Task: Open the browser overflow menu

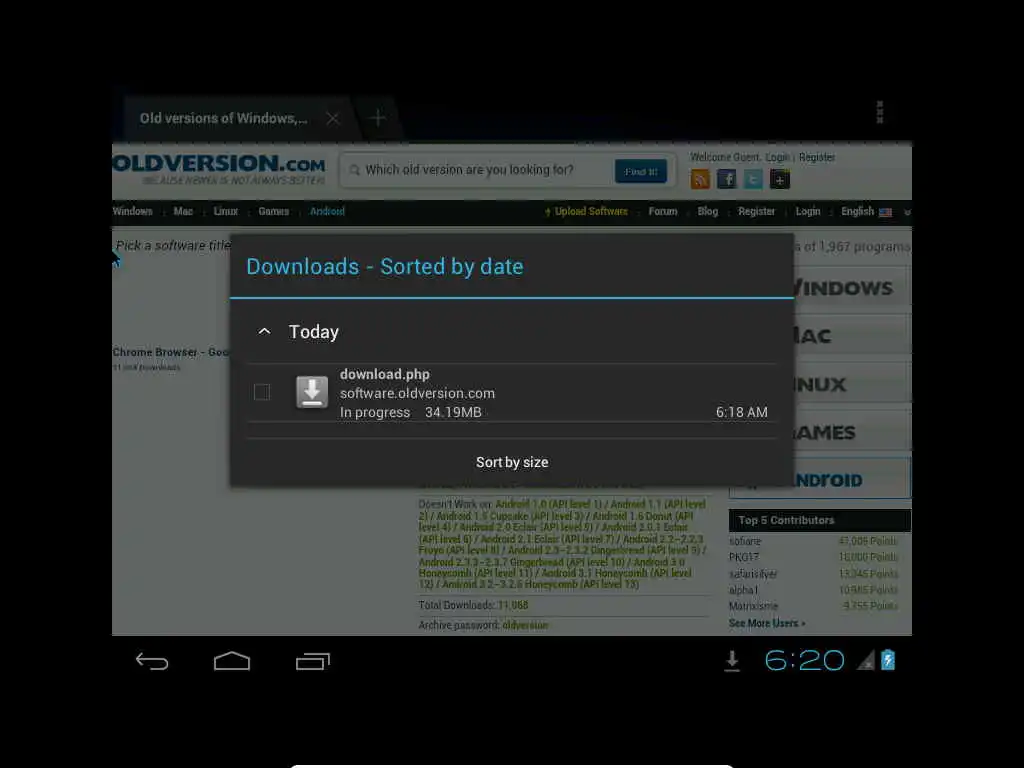Action: pos(880,112)
